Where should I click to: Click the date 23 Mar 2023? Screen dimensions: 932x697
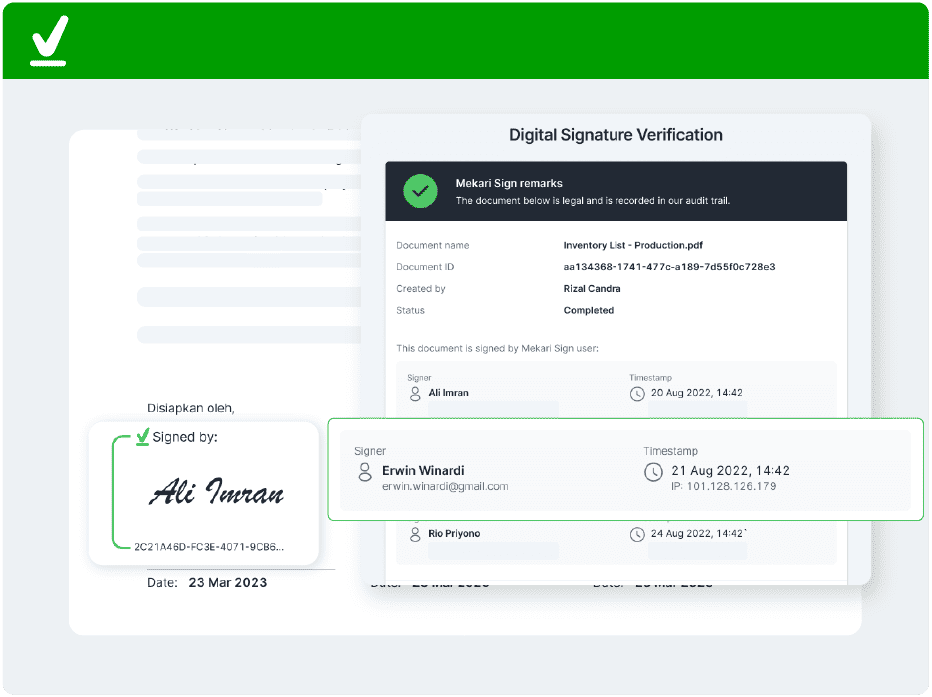pyautogui.click(x=228, y=583)
